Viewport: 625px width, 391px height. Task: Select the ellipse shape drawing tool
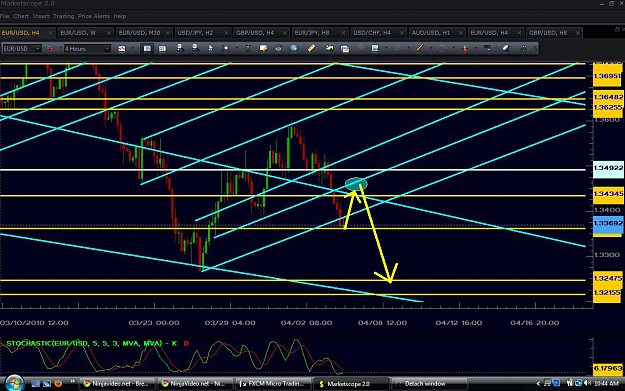coord(442,48)
